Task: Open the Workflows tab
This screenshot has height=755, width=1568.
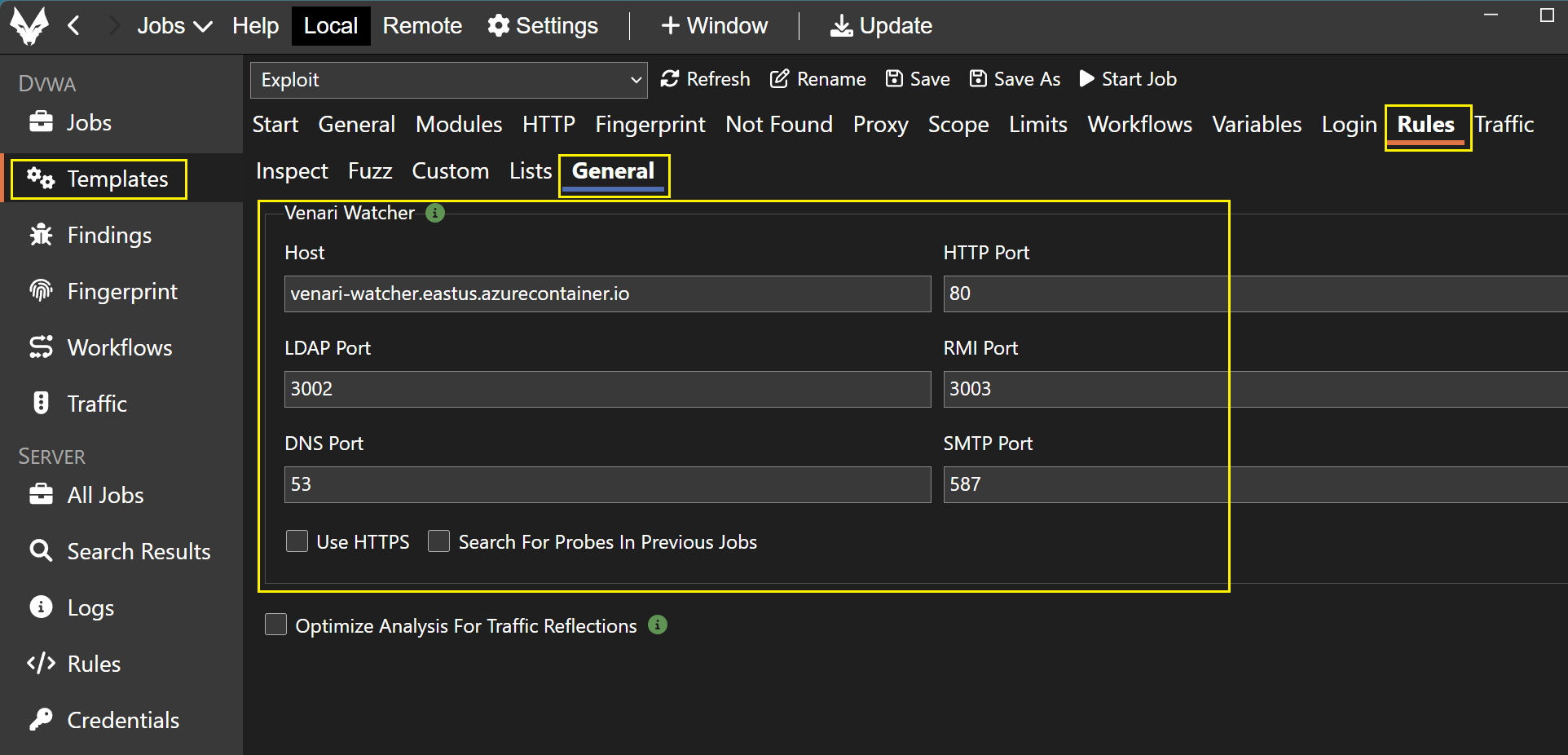Action: click(1139, 125)
